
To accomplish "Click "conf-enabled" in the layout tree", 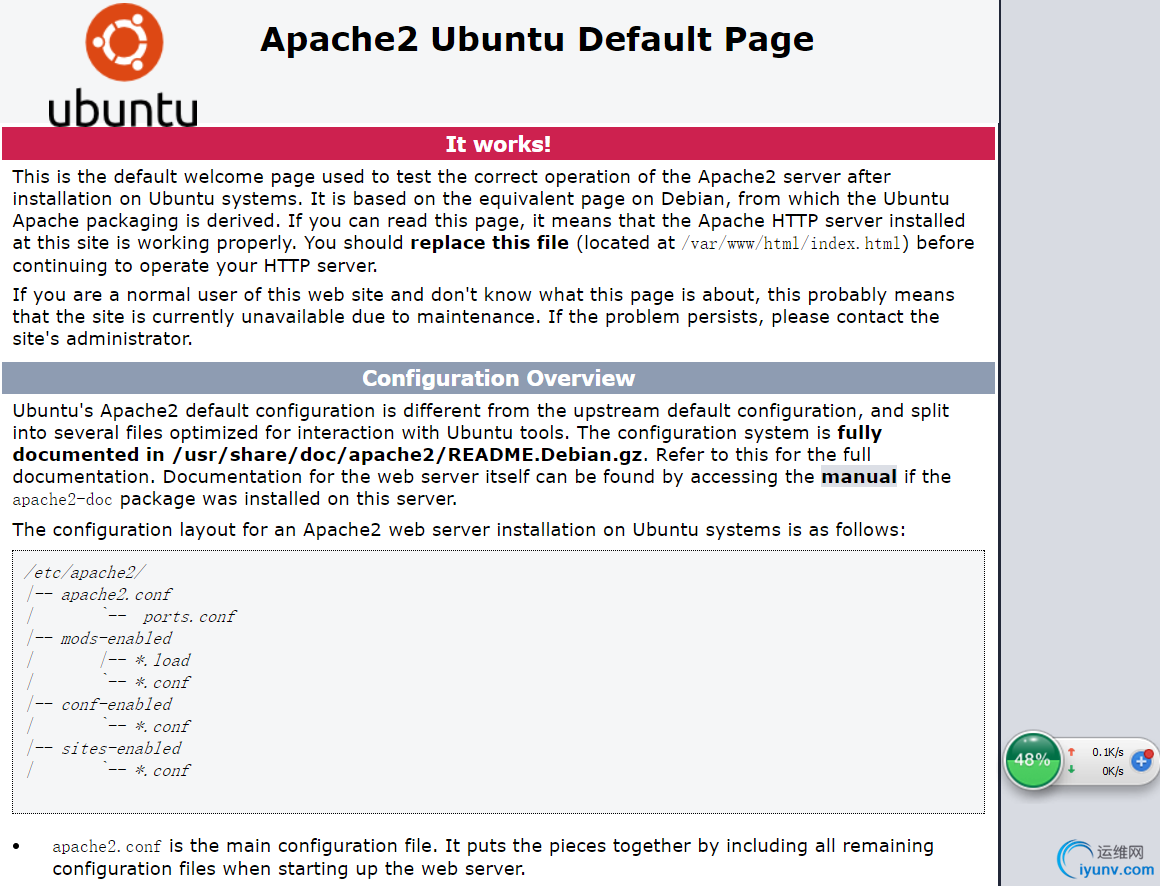I will (x=116, y=705).
